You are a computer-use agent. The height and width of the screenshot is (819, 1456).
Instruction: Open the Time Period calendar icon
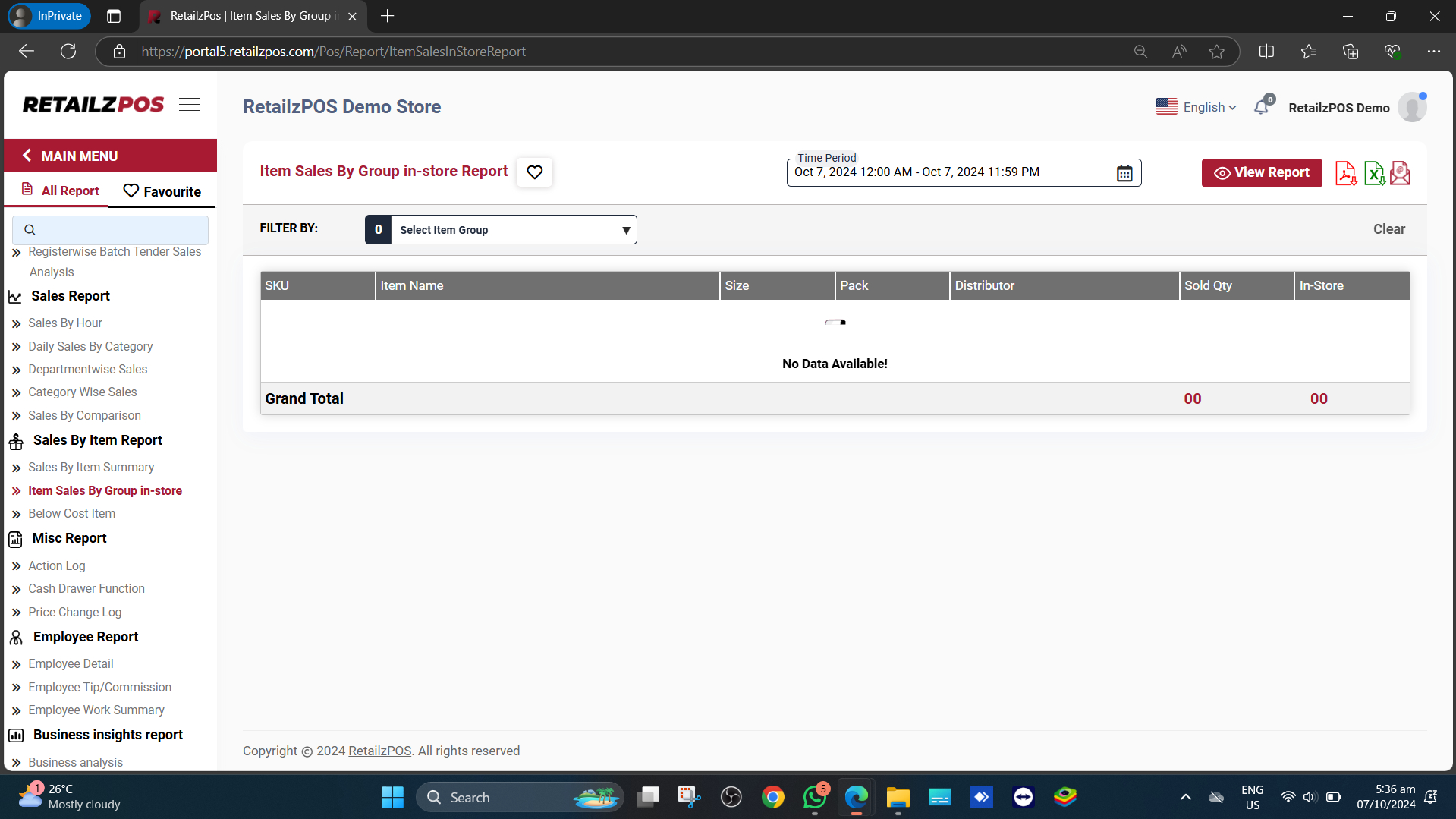coord(1124,173)
